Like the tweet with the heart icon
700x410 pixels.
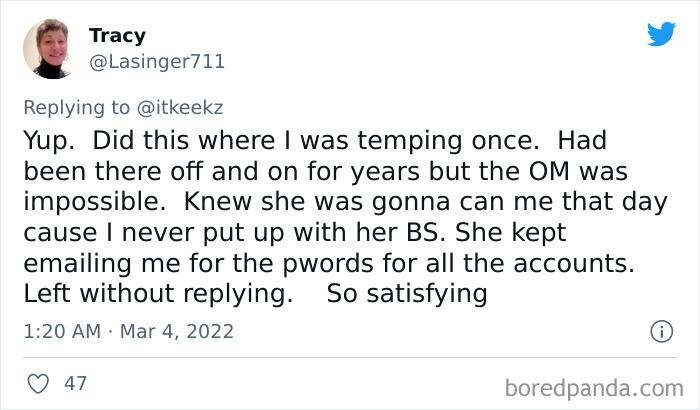click(38, 383)
